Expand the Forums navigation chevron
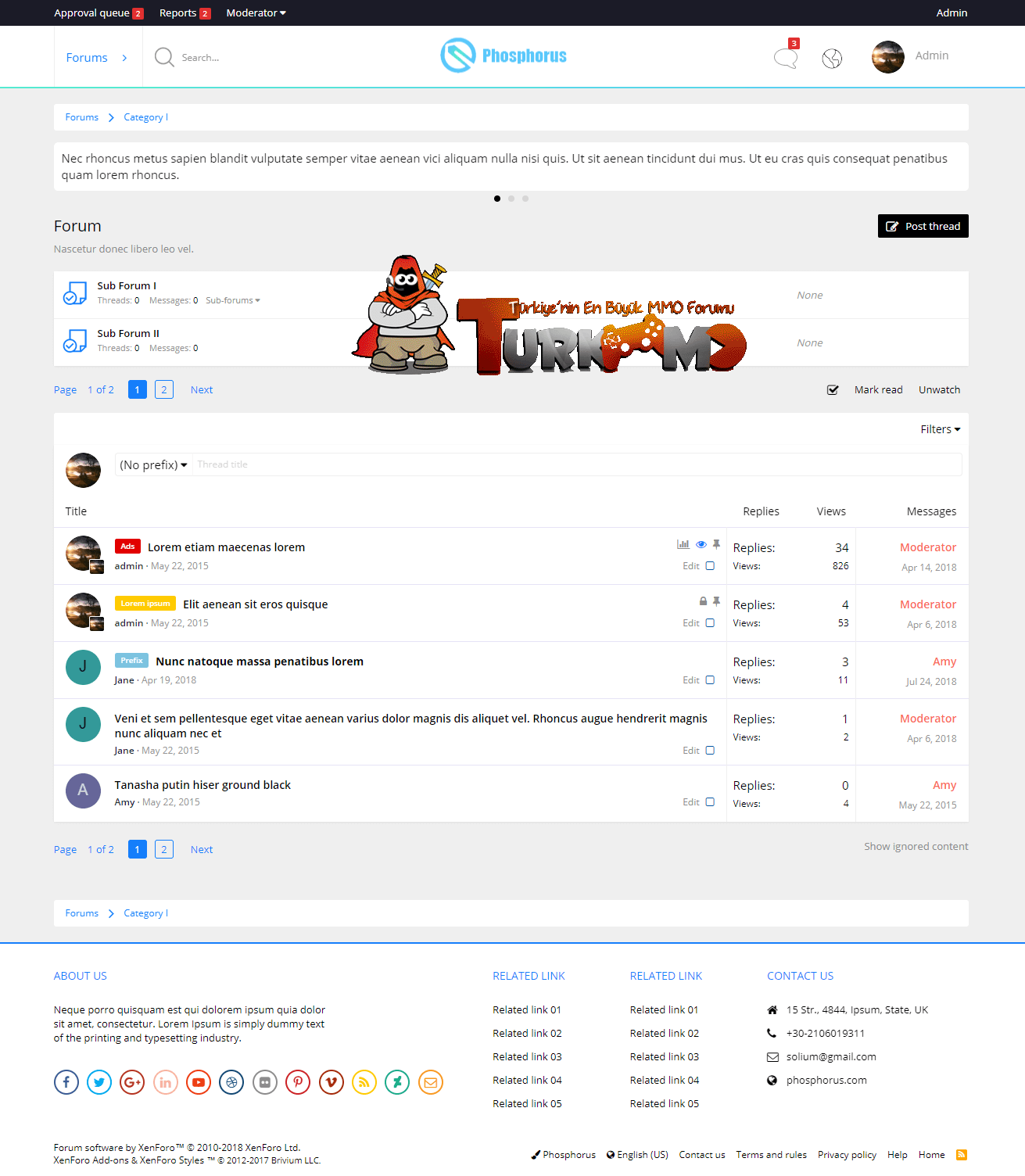 click(x=124, y=58)
